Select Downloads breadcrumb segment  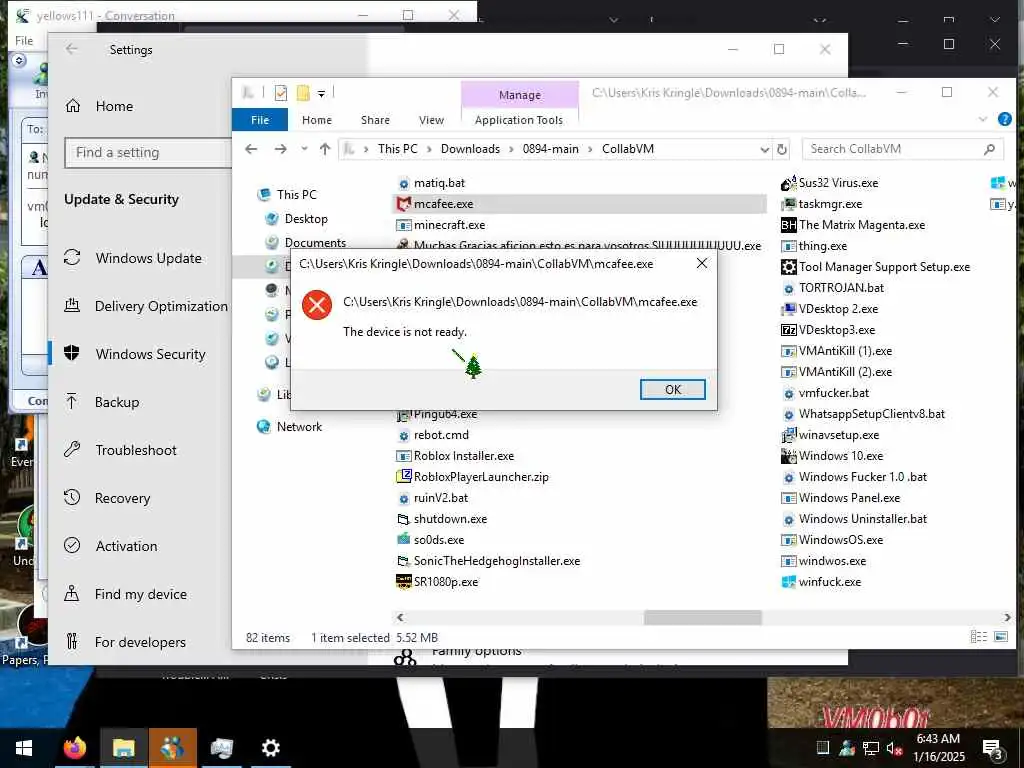click(x=470, y=149)
